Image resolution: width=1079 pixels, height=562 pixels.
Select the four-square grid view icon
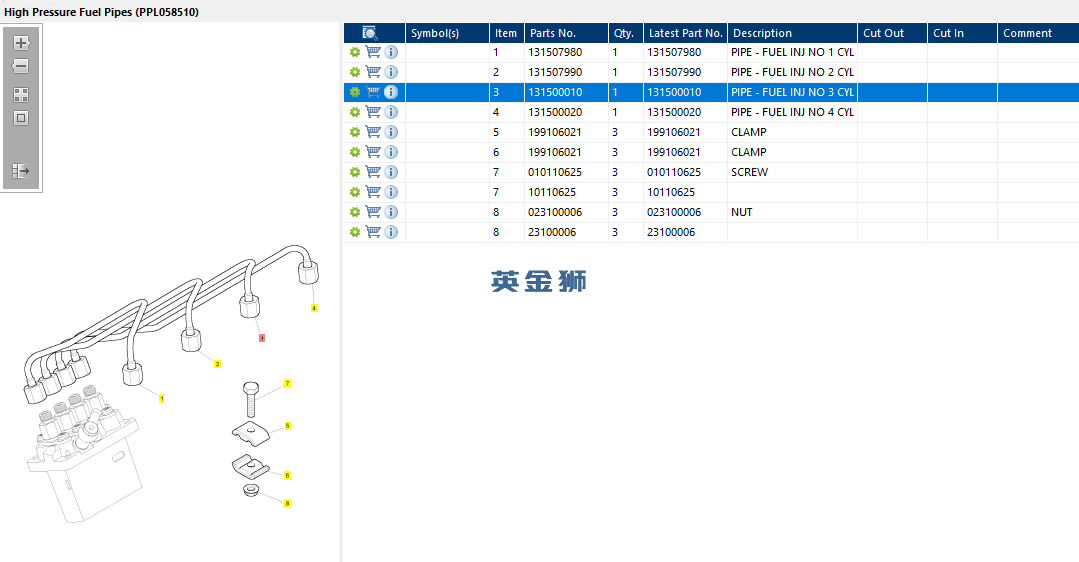point(21,95)
